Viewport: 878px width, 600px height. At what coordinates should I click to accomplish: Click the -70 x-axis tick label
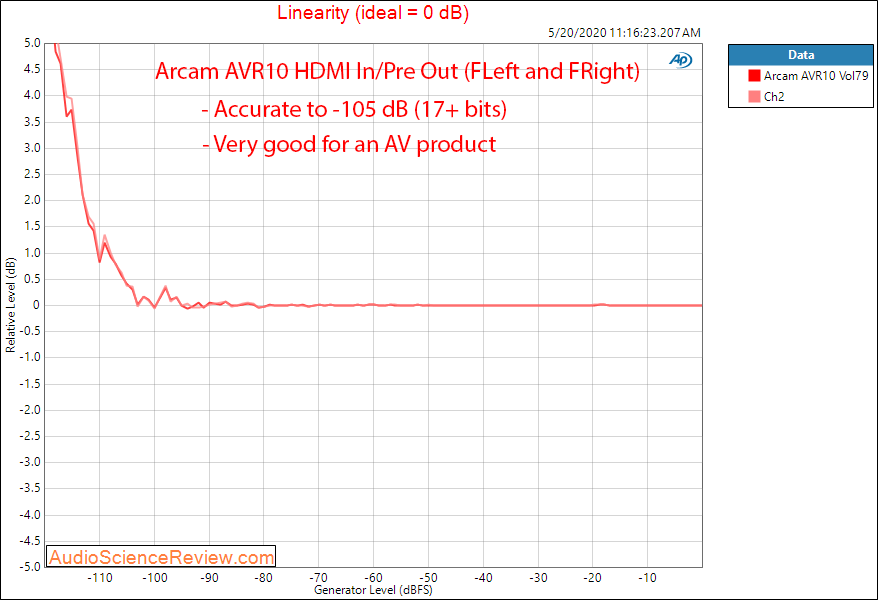coord(319,578)
